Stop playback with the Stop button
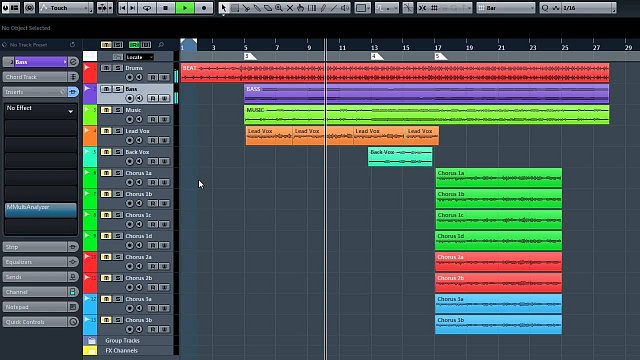The height and width of the screenshot is (360, 640). coord(166,8)
